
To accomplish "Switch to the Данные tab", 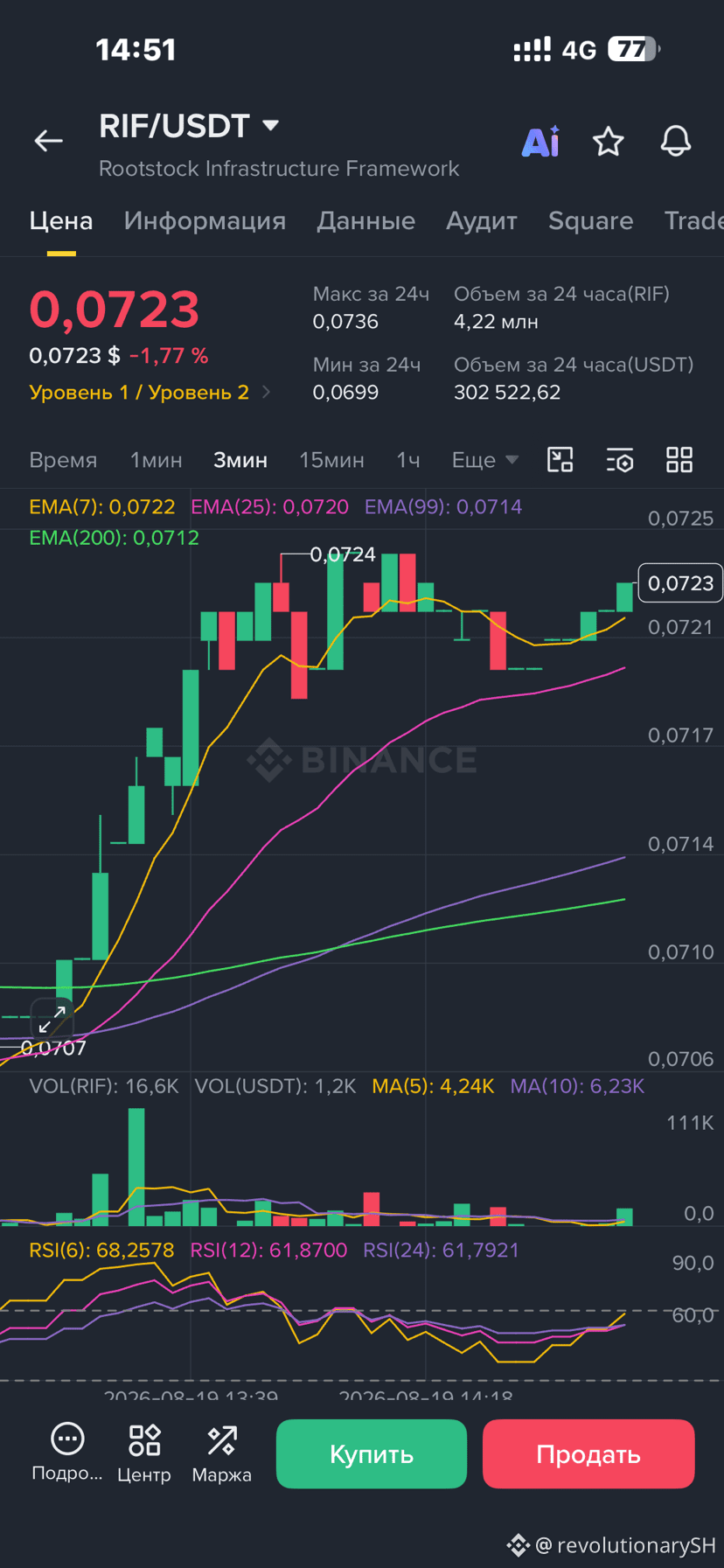I will (x=365, y=220).
